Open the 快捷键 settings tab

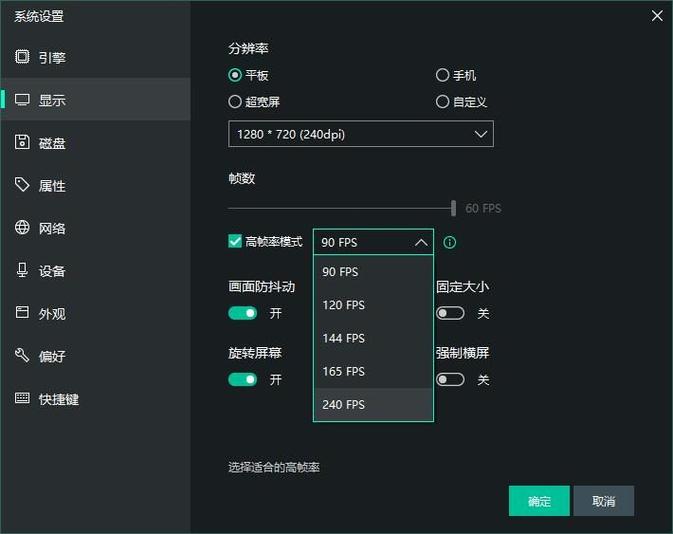coord(96,398)
